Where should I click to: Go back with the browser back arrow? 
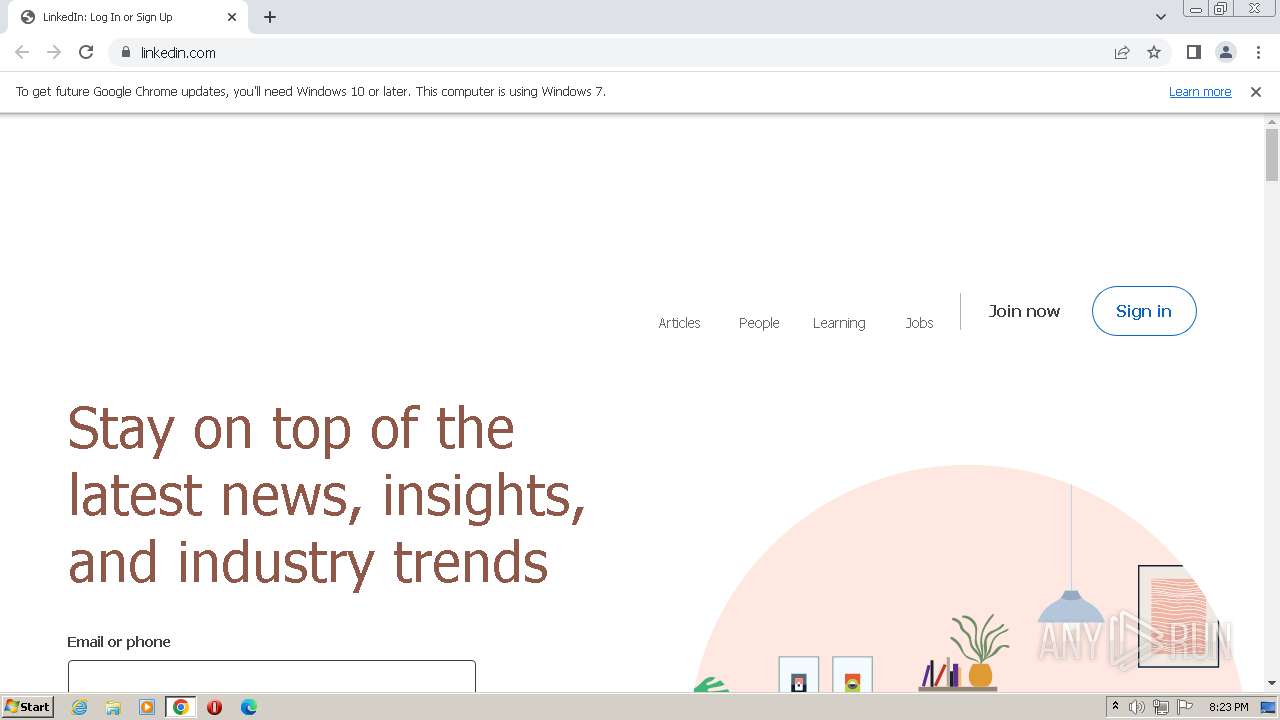[22, 52]
